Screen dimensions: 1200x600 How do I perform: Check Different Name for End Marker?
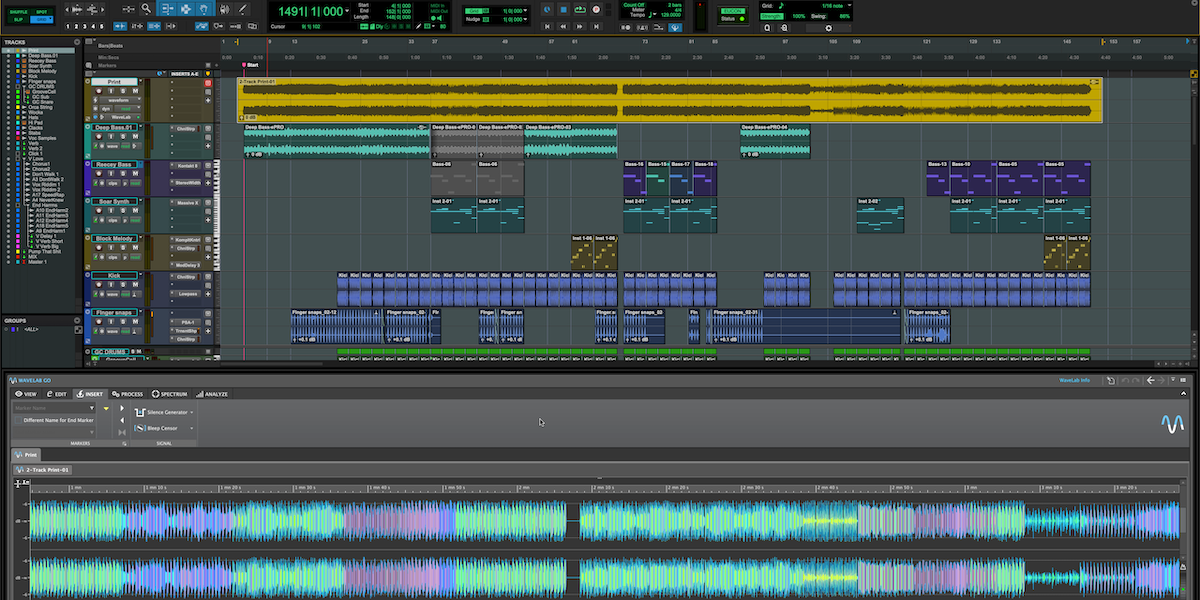point(19,418)
